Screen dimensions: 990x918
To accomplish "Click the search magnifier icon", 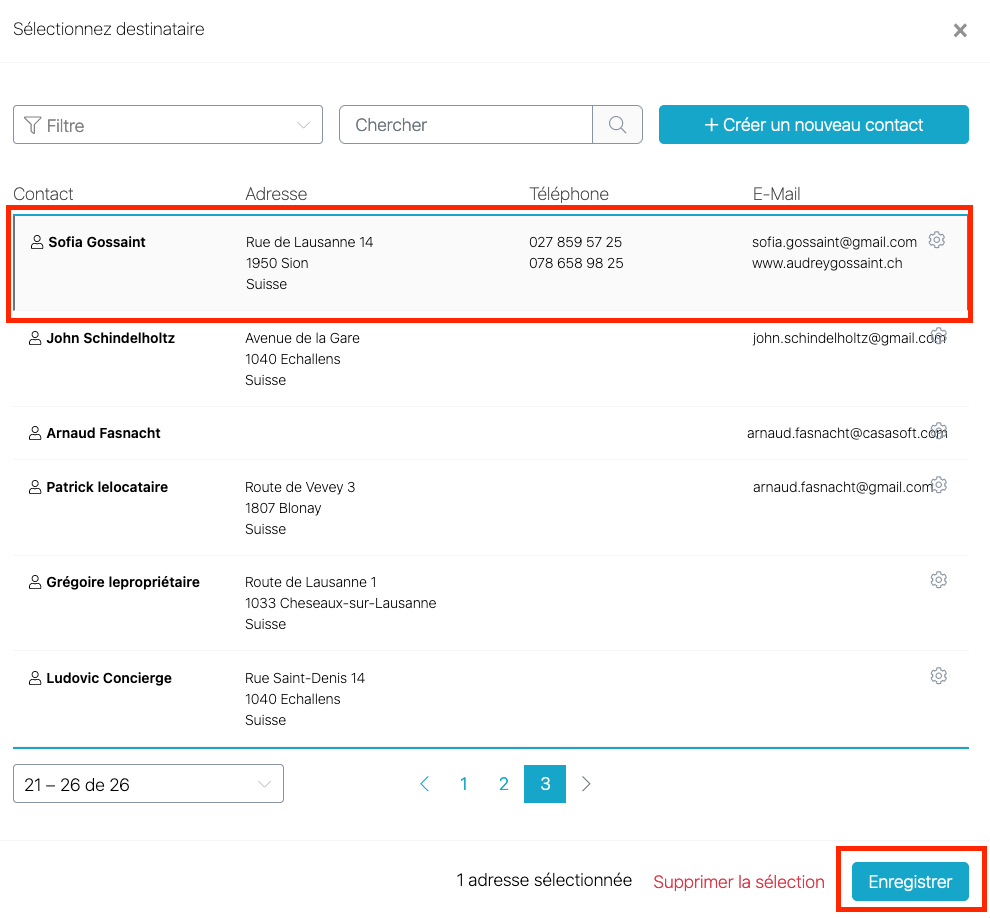I will pos(617,125).
